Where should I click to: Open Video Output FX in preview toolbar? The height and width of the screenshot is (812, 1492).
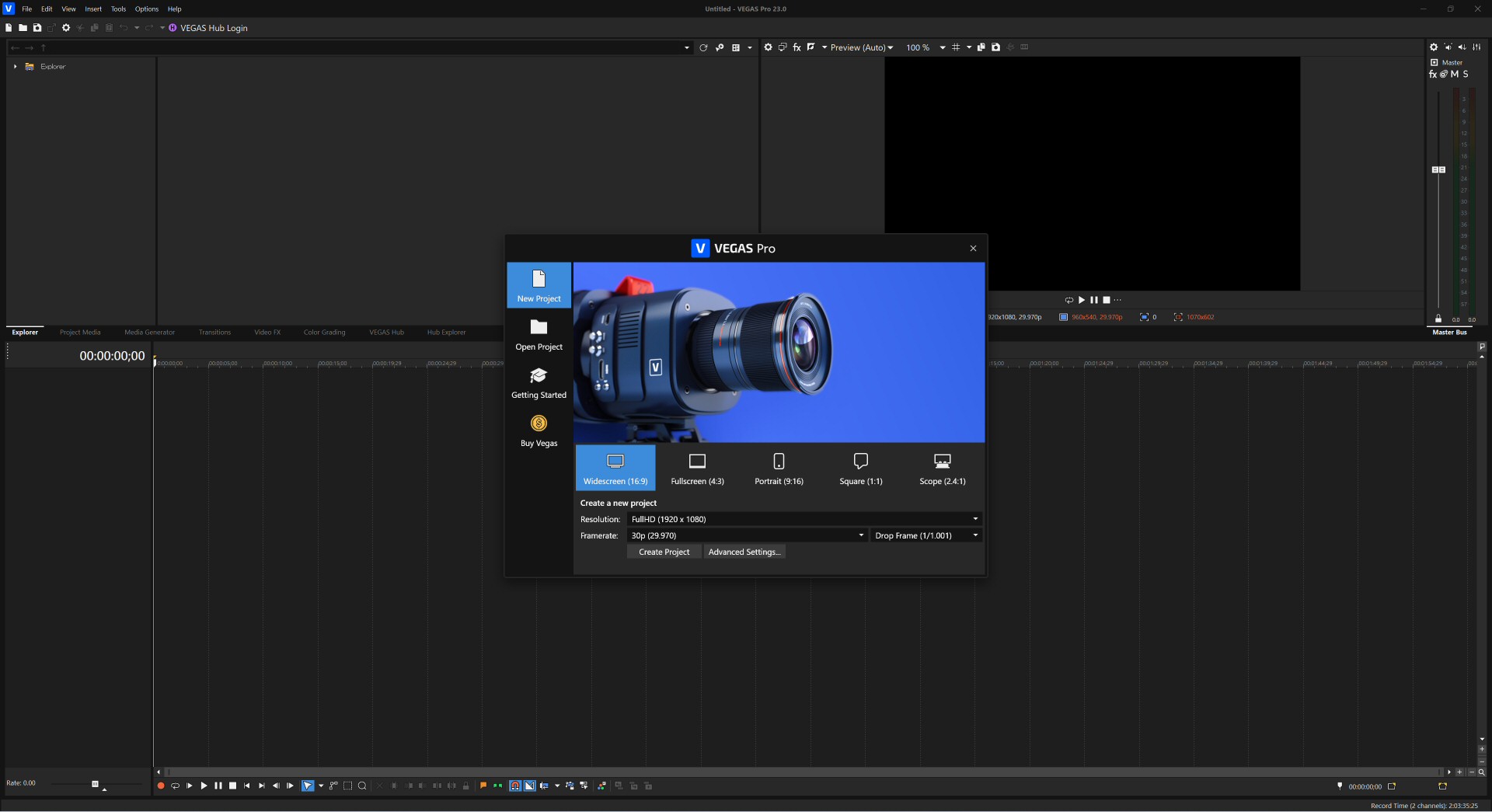[797, 47]
